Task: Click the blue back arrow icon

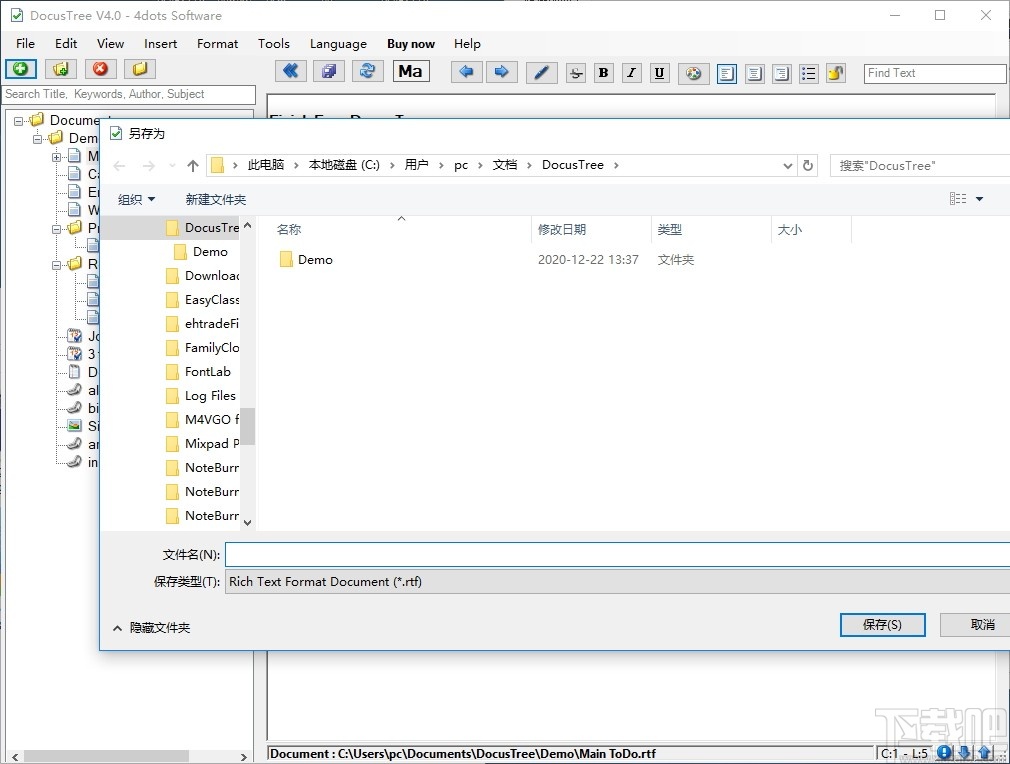Action: pos(466,72)
